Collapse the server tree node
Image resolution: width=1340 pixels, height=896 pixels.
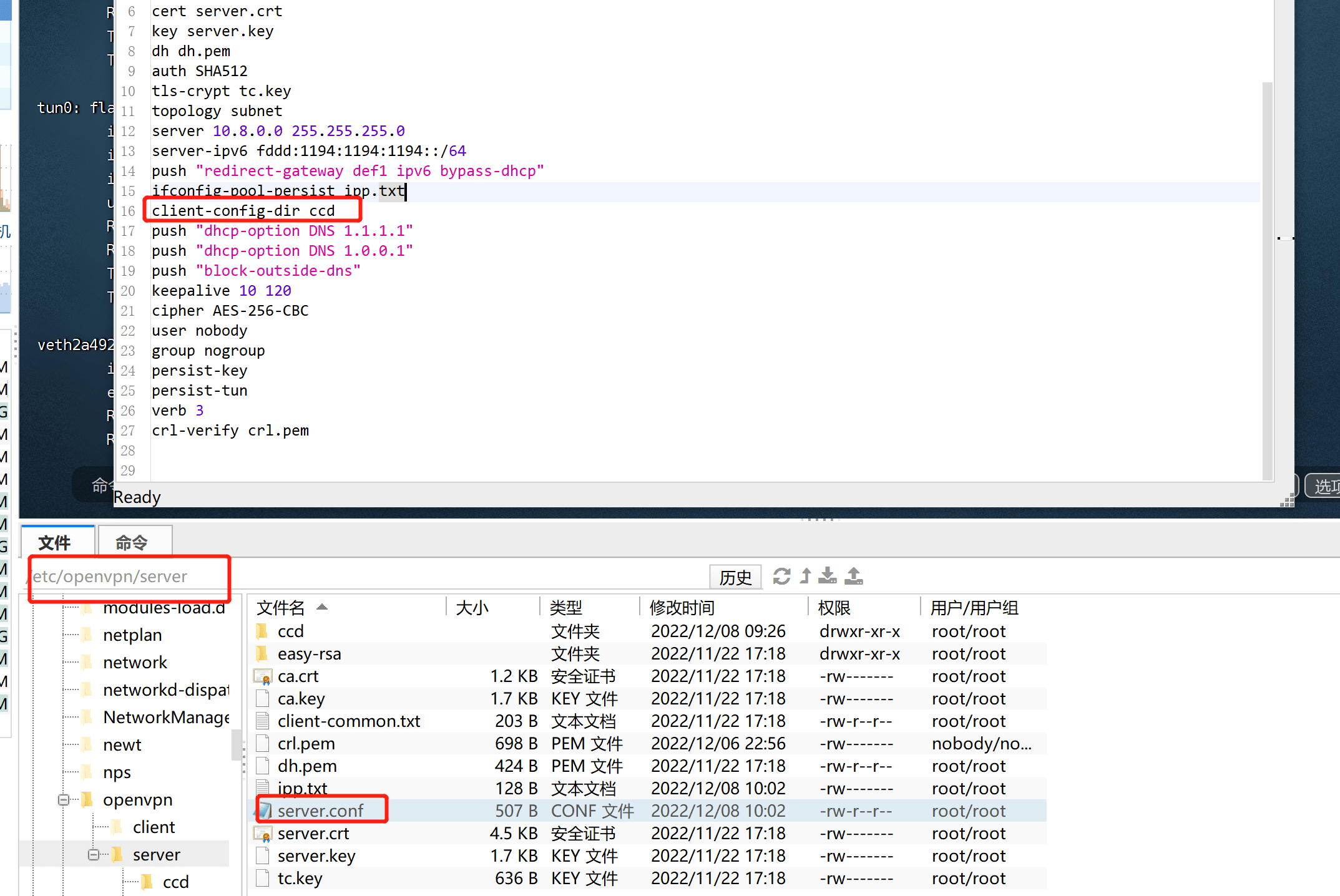point(94,855)
